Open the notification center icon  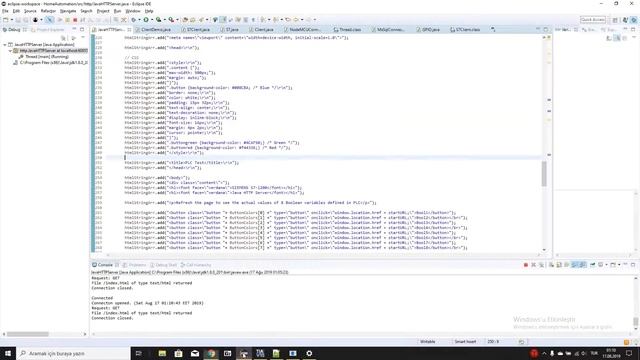(x=629, y=353)
